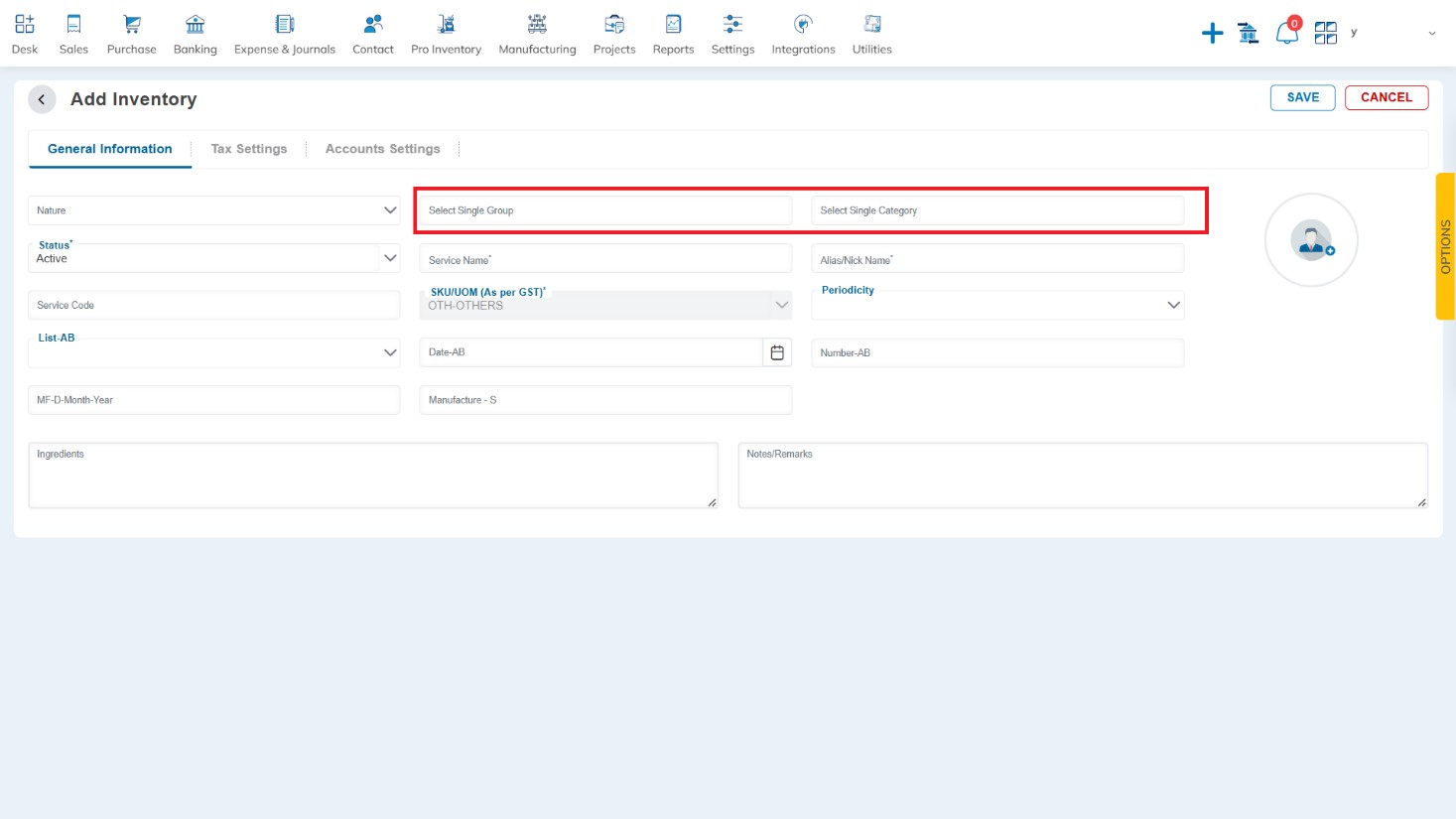Open the Desk module icon
The height and width of the screenshot is (819, 1456).
pos(25,25)
